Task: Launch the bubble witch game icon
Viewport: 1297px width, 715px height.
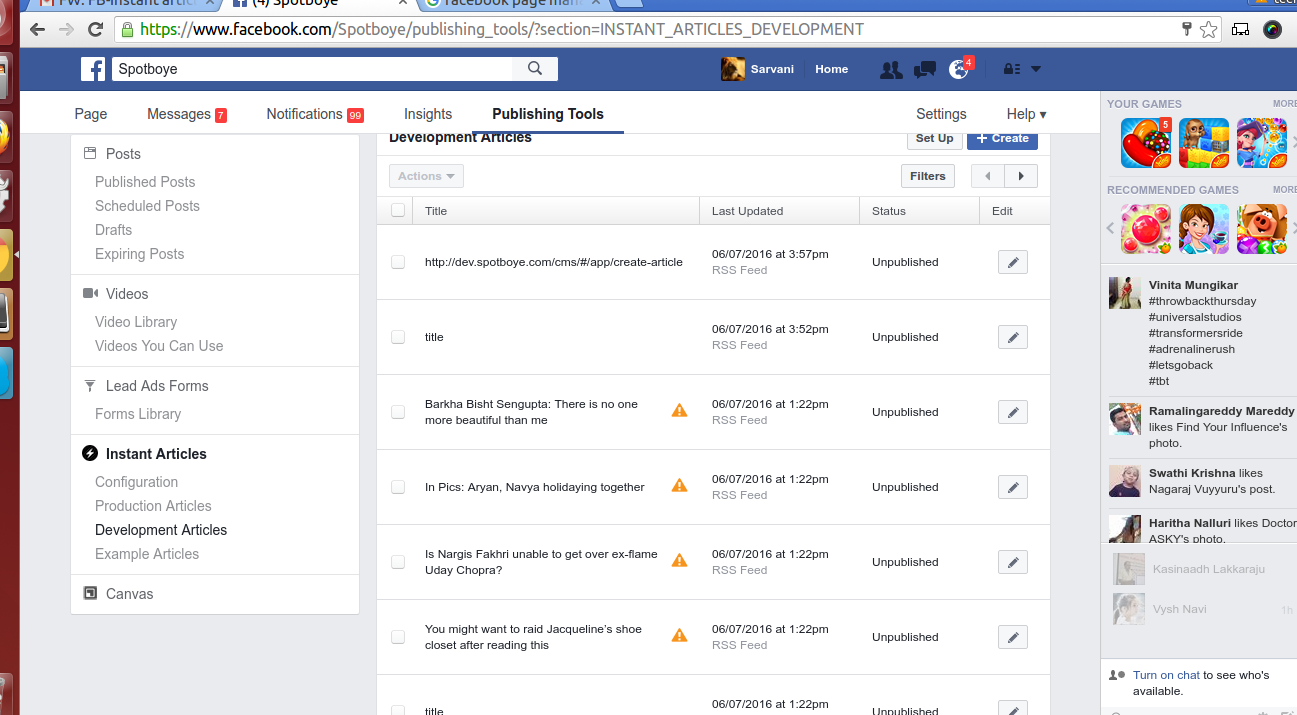Action: point(1262,143)
